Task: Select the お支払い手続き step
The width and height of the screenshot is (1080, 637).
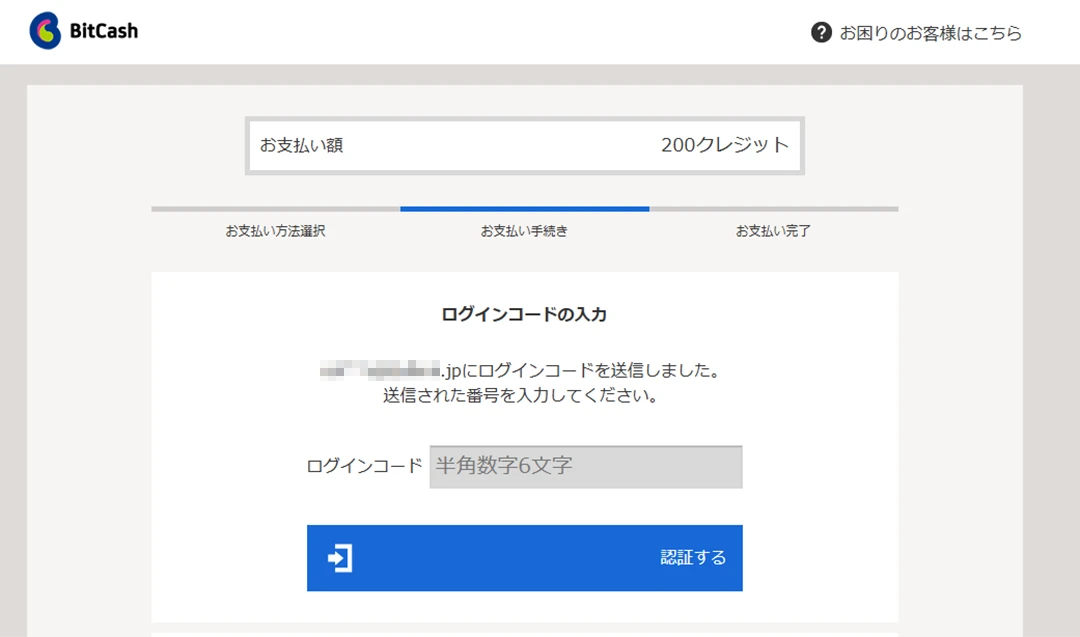Action: (524, 231)
